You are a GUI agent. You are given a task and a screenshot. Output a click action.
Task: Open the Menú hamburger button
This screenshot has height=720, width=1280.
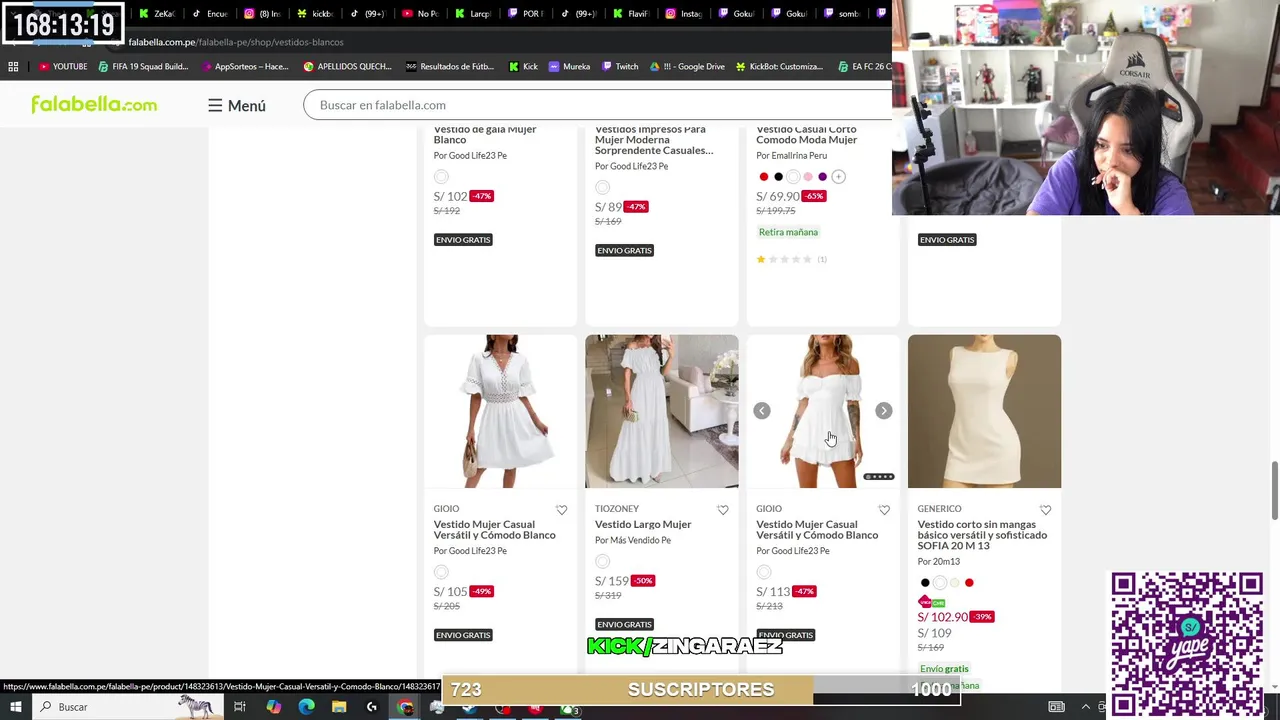click(237, 105)
